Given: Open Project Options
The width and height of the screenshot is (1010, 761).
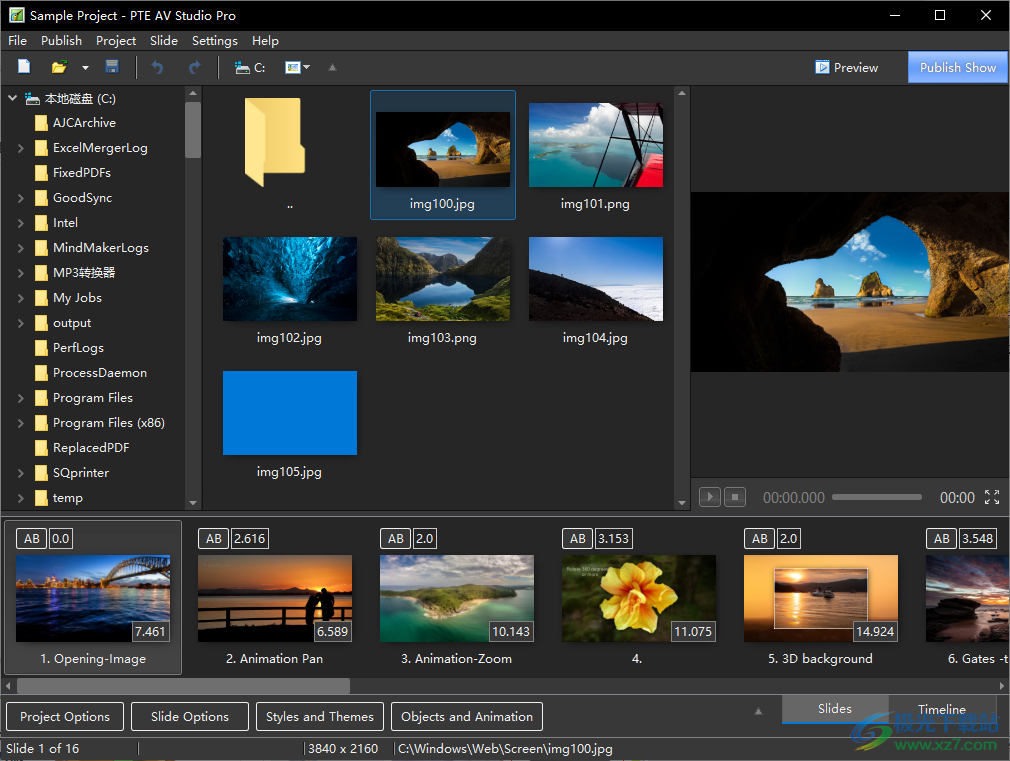Looking at the screenshot, I should [64, 717].
